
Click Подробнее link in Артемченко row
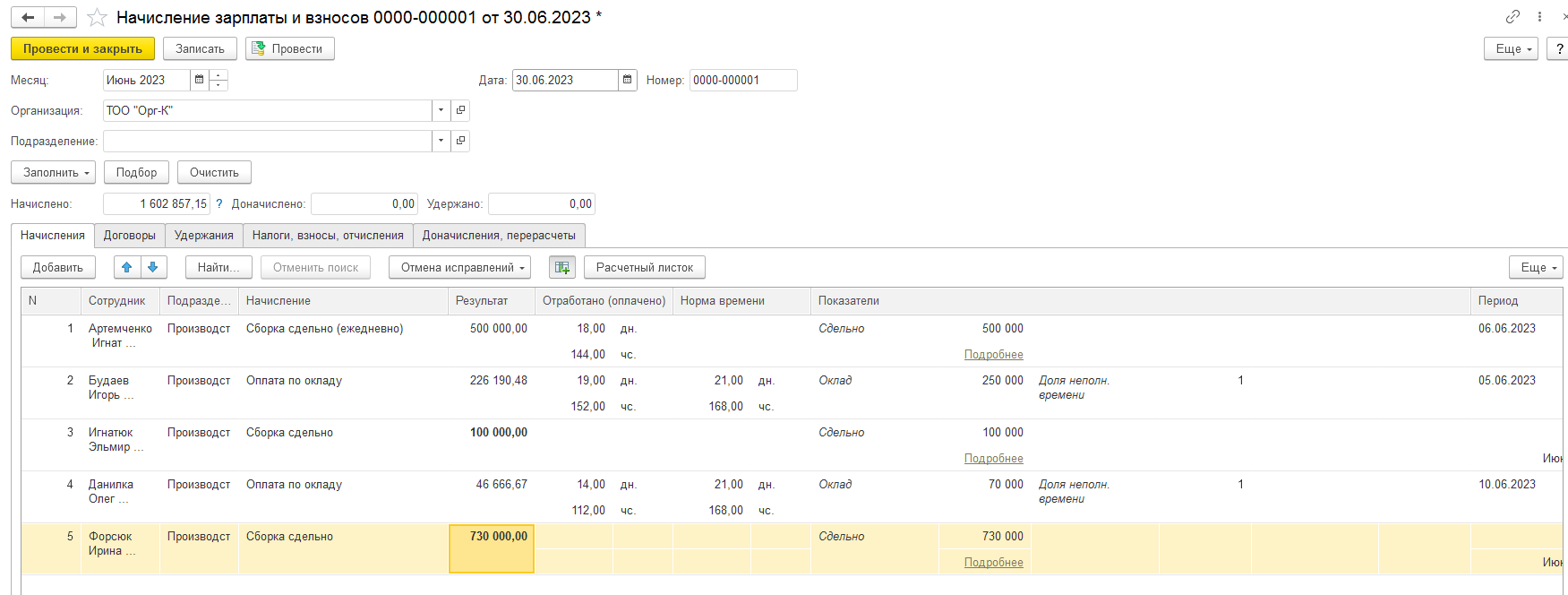click(993, 354)
